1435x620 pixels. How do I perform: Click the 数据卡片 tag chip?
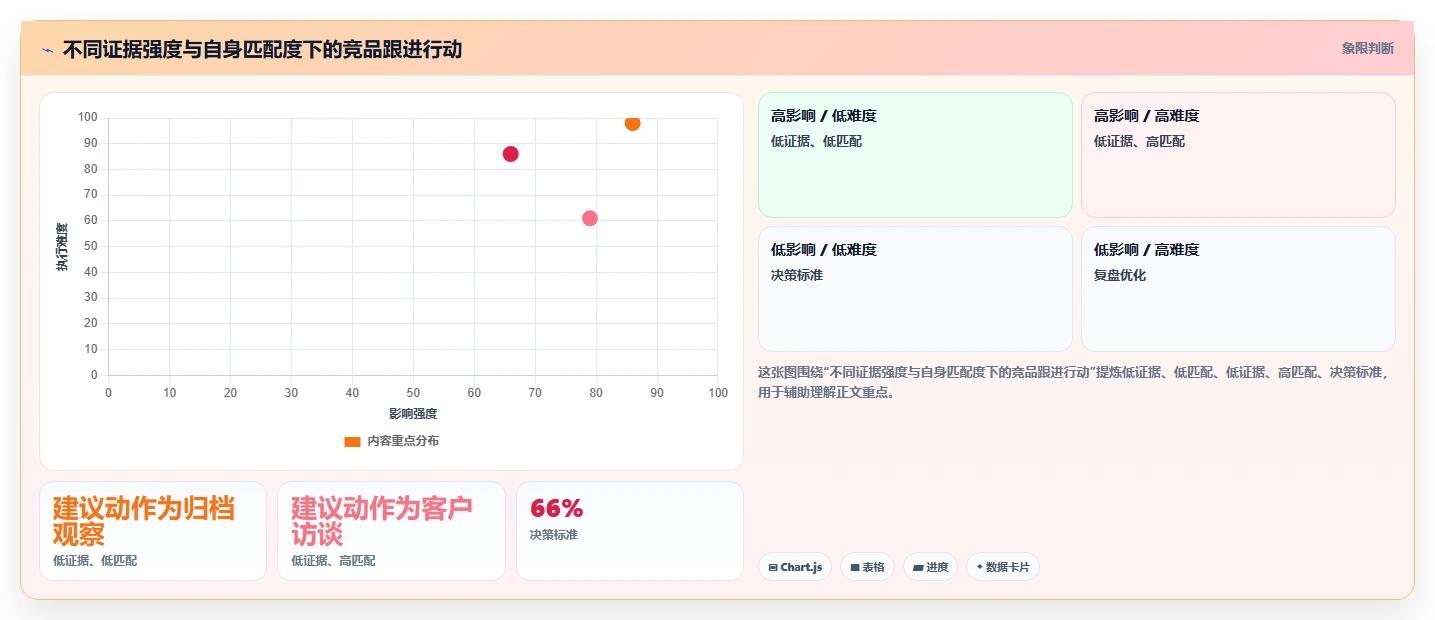coord(1003,567)
